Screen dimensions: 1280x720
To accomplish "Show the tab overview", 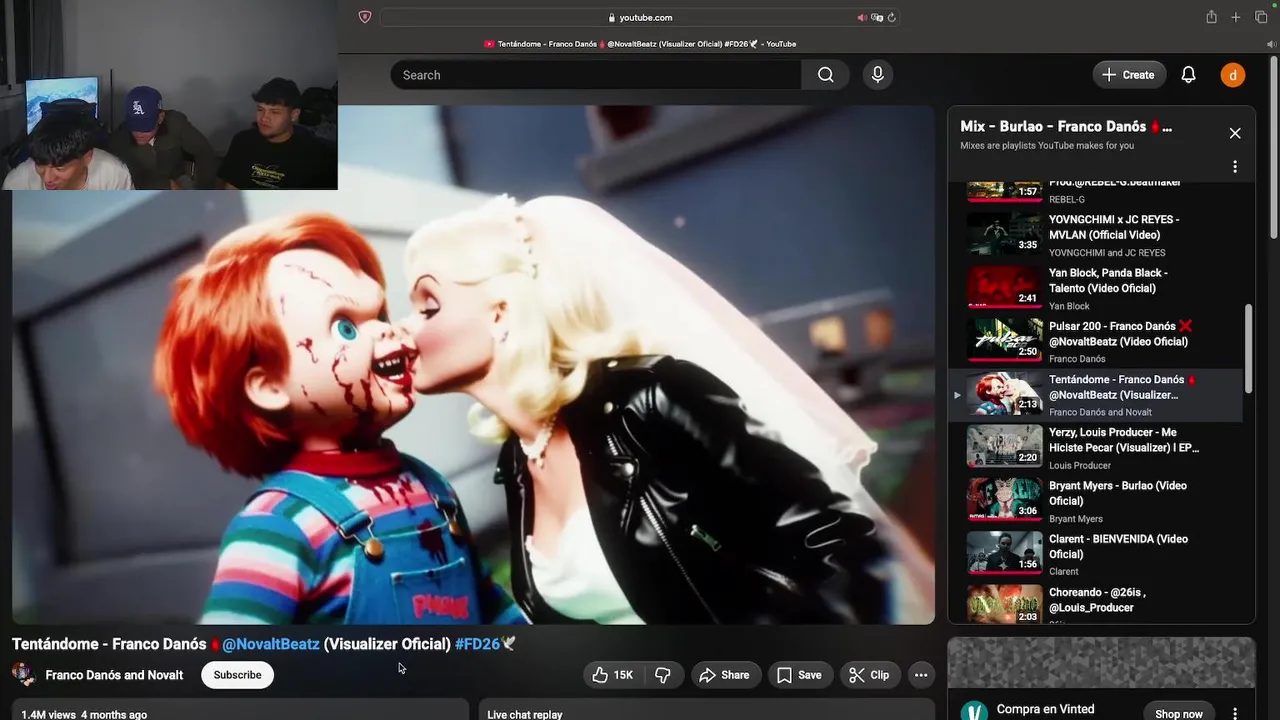I will [x=1261, y=17].
